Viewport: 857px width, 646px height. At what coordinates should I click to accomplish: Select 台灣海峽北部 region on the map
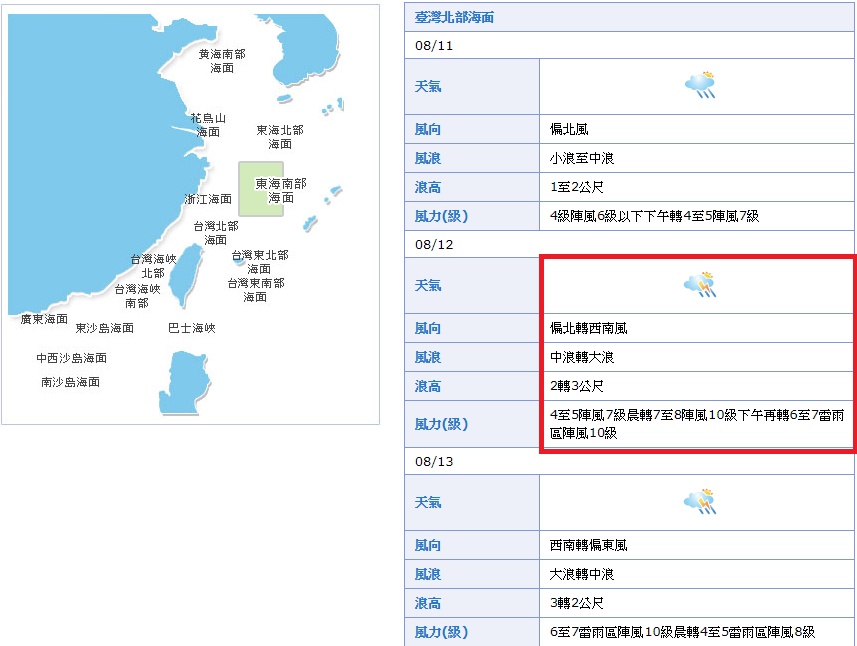point(154,266)
